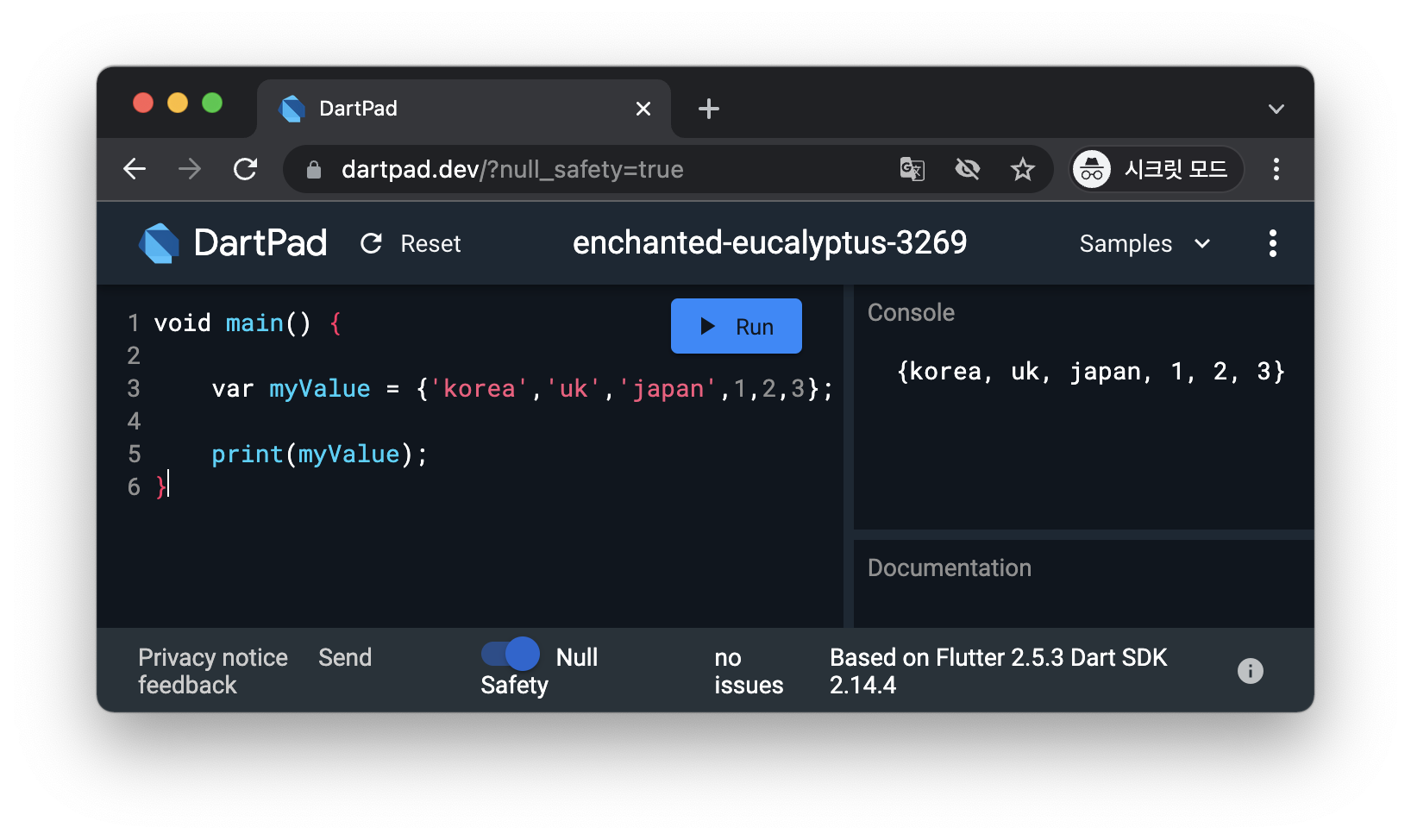Viewport: 1411px width, 840px height.
Task: Click the 'korea' string in the code
Action: (x=479, y=389)
